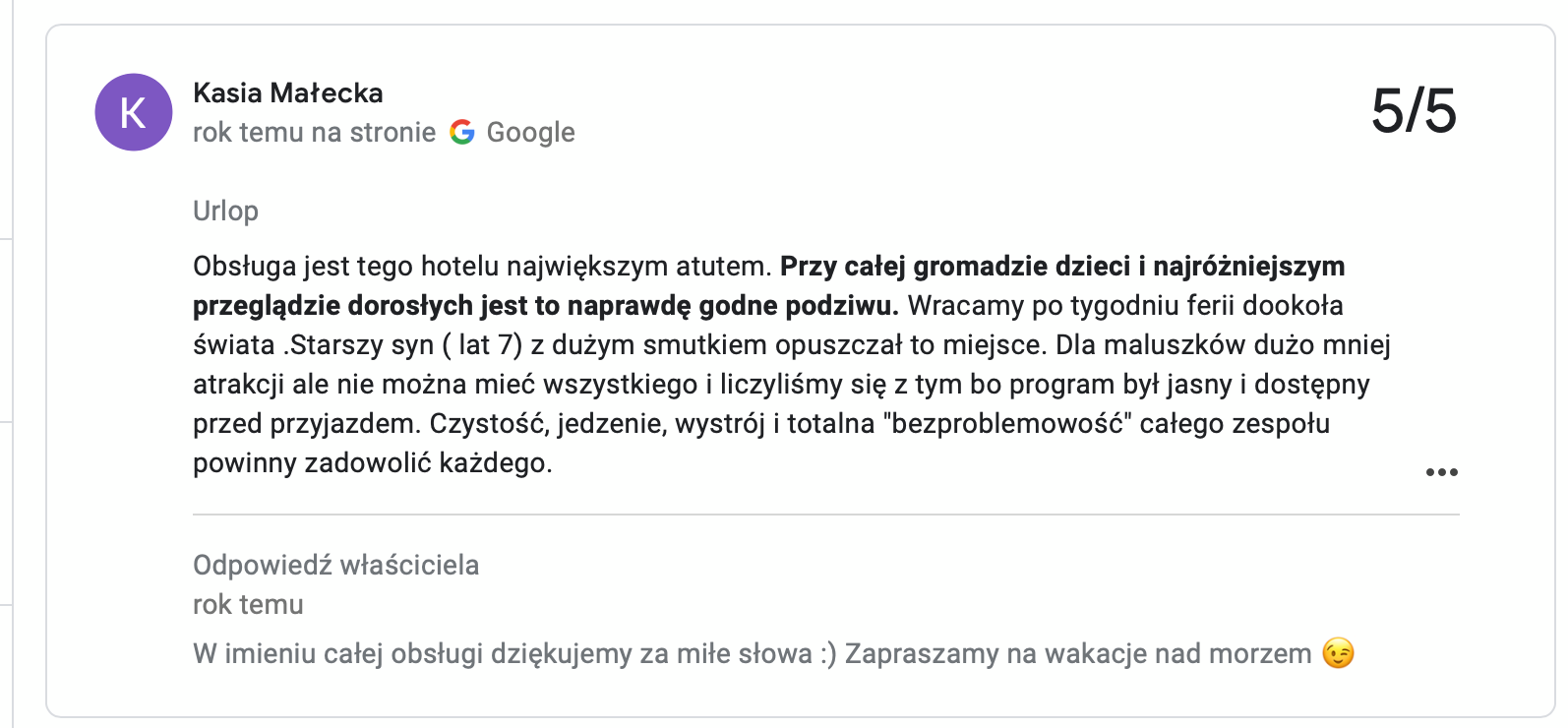Click the ":)" smiley in the reply
The height and width of the screenshot is (728, 1568).
pyautogui.click(x=827, y=653)
